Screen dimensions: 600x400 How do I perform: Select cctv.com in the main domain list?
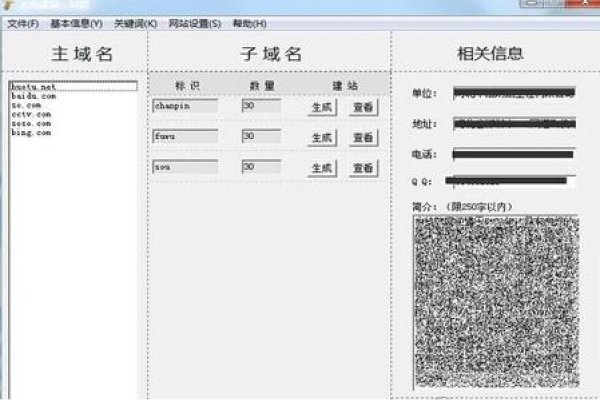[31, 114]
